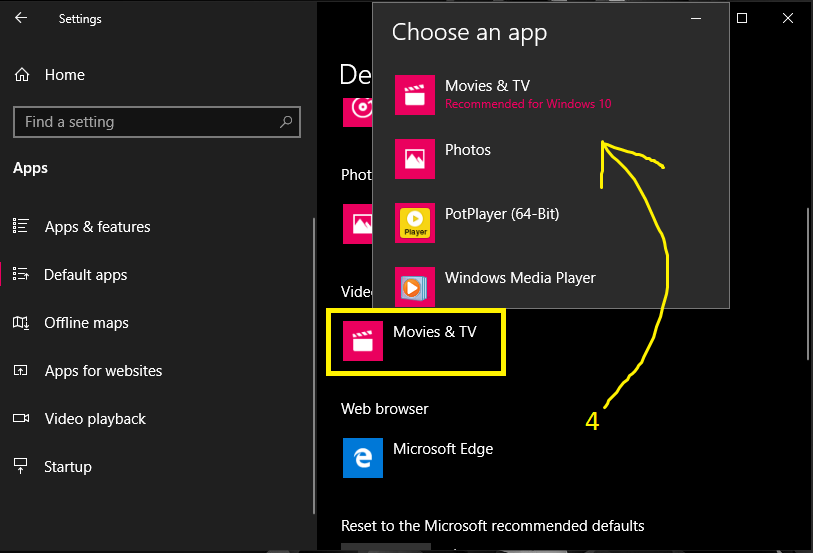Click the yellow PotPlayer icon

415,223
